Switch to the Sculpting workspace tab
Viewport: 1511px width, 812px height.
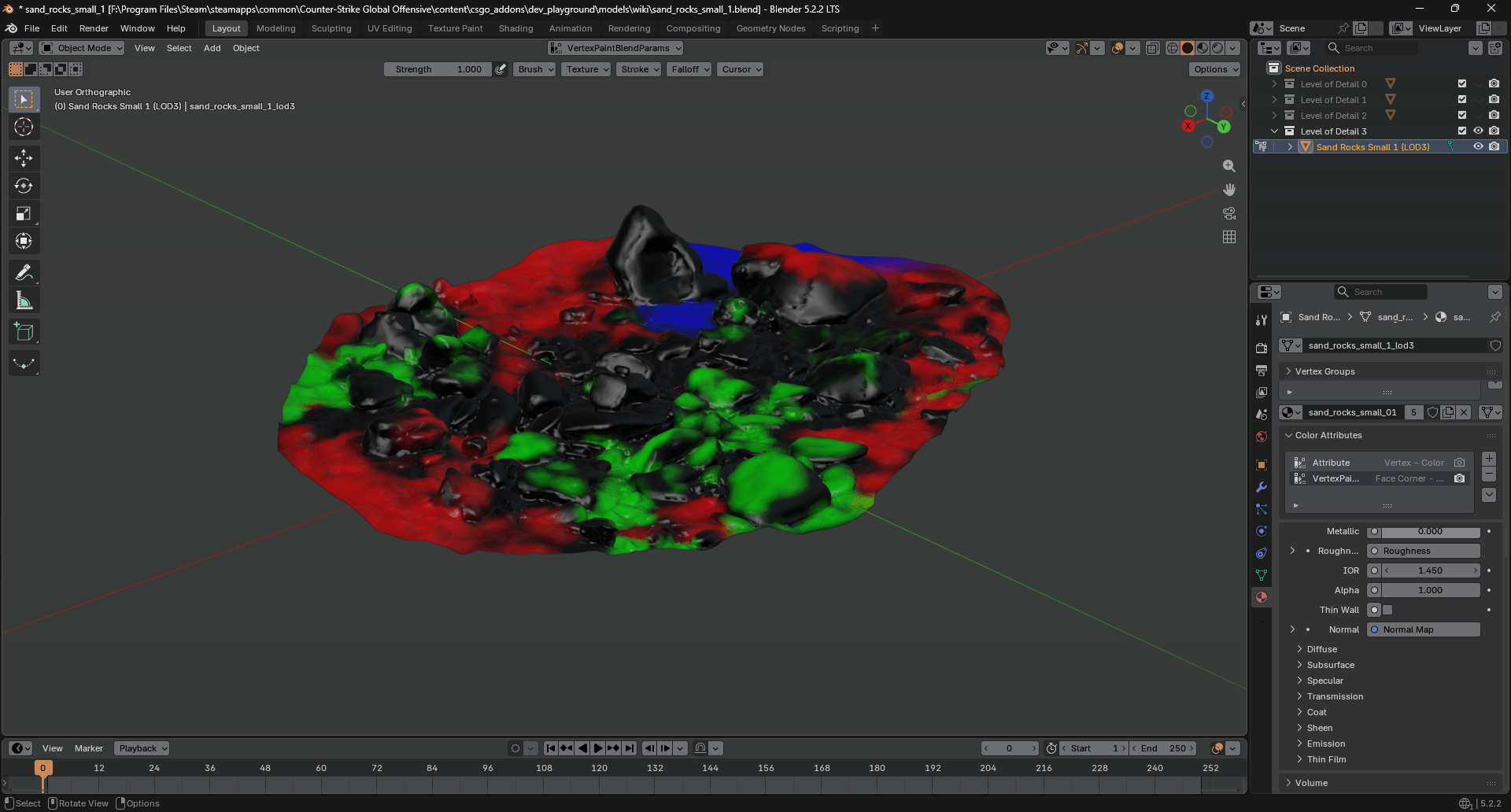331,28
